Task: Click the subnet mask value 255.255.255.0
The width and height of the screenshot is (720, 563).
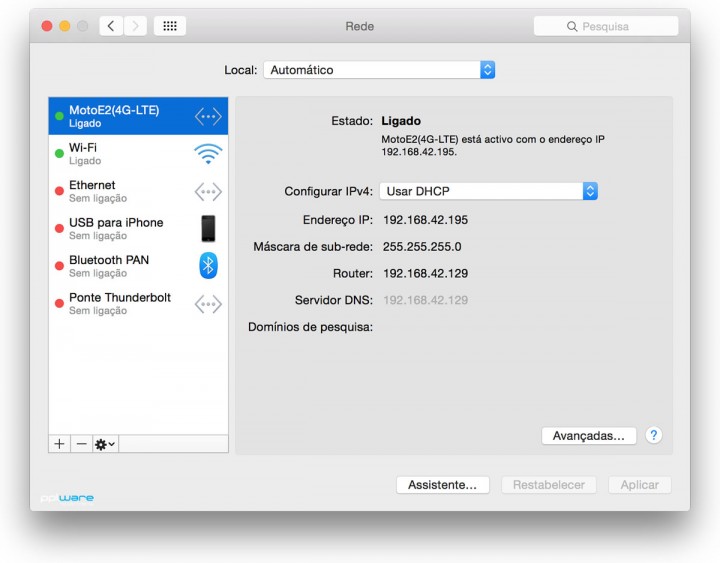Action: [422, 247]
